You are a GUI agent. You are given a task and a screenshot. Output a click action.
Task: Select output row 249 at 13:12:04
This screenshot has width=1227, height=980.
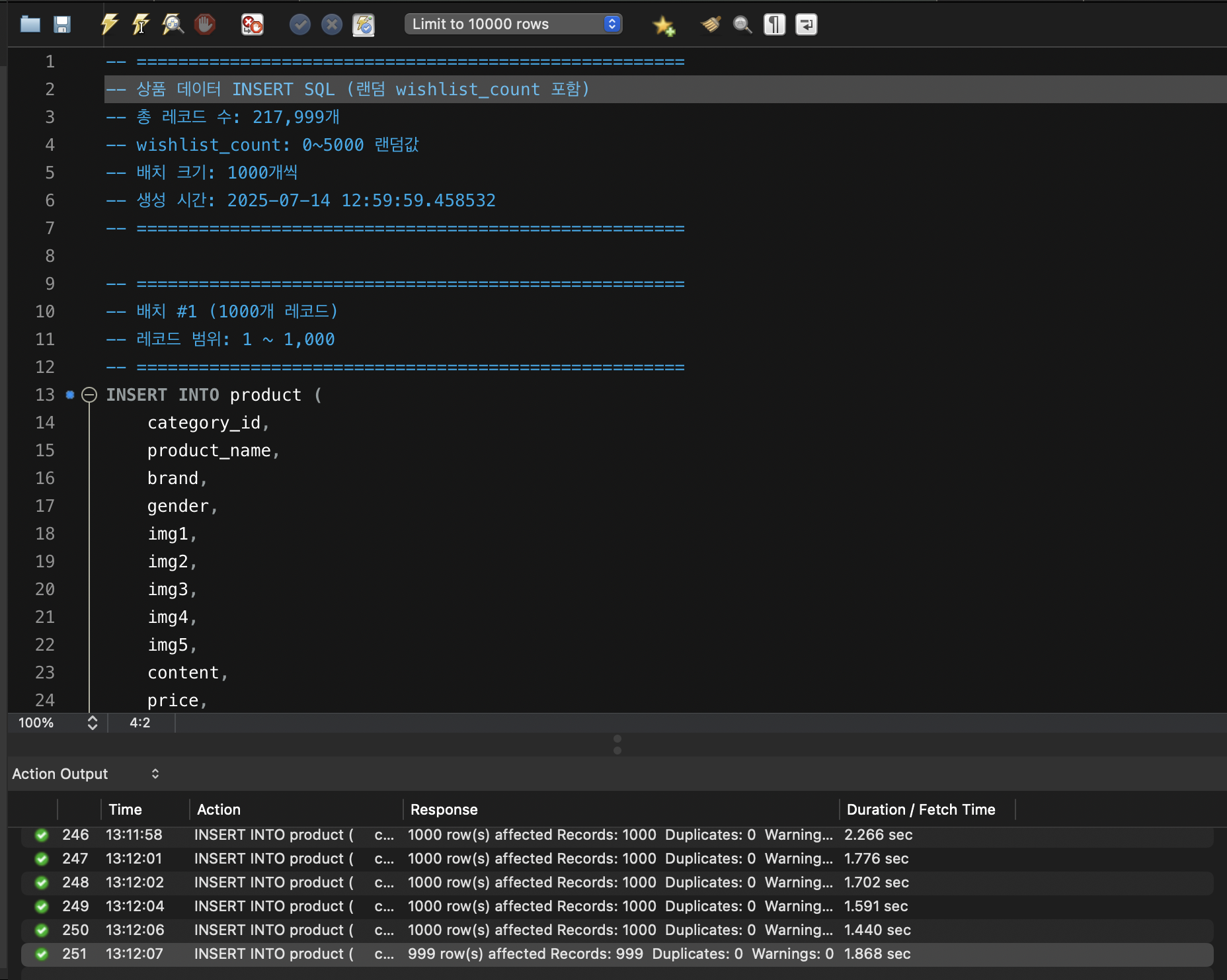click(x=617, y=906)
